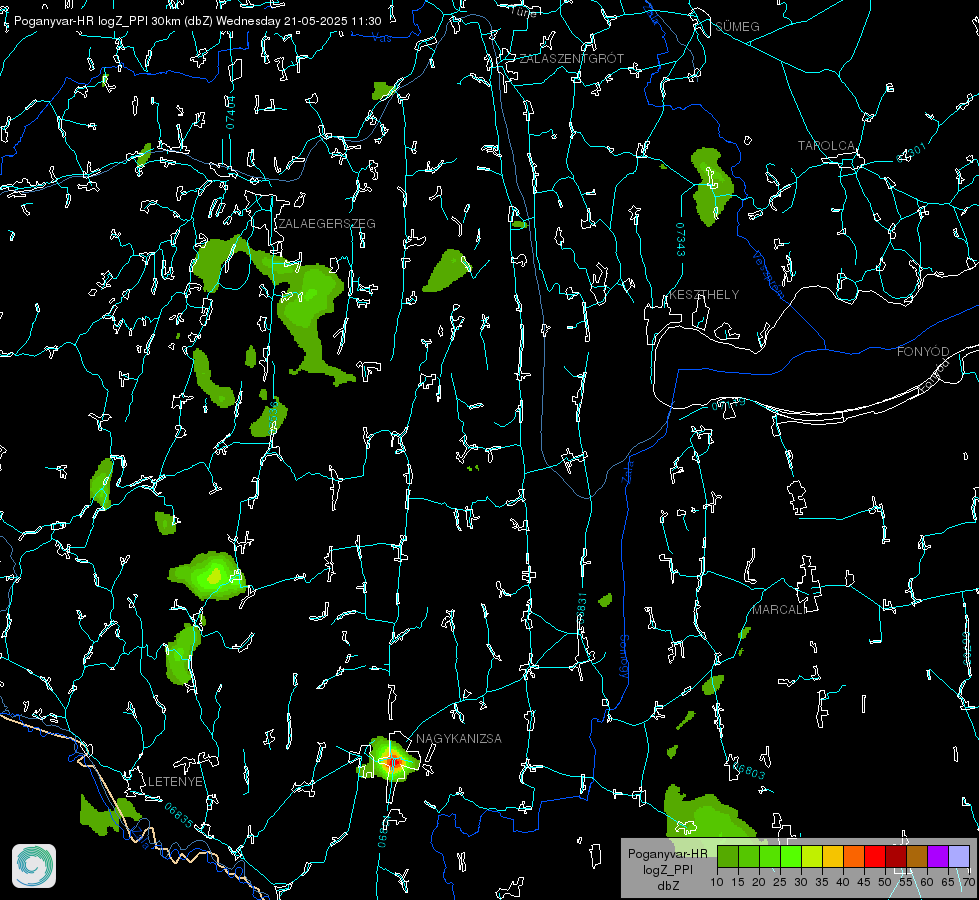Image resolution: width=979 pixels, height=900 pixels.
Task: Pick the 20-25 dBZ green legend swatch
Action: pos(770,856)
